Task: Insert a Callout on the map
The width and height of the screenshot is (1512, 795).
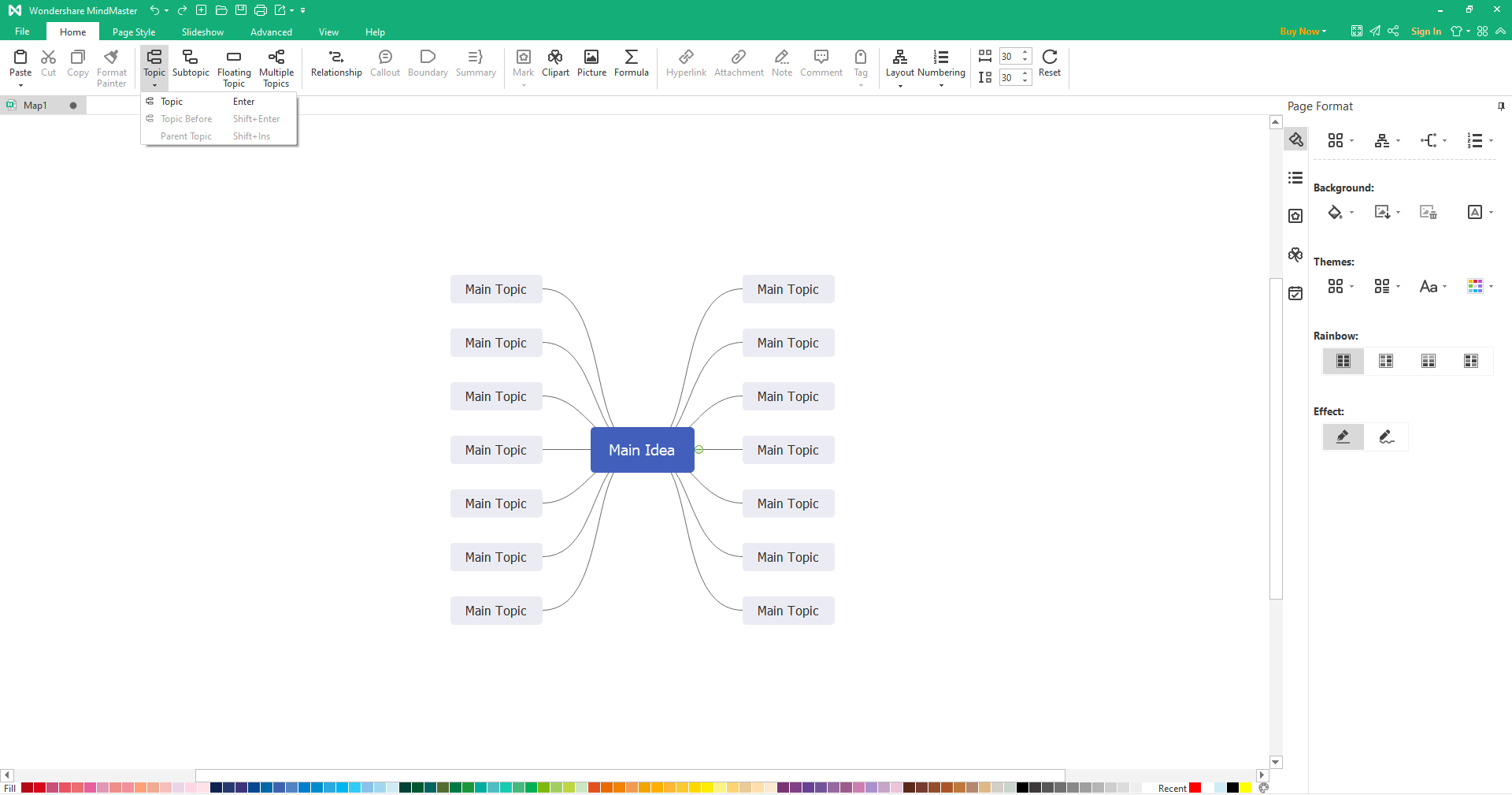Action: 385,66
